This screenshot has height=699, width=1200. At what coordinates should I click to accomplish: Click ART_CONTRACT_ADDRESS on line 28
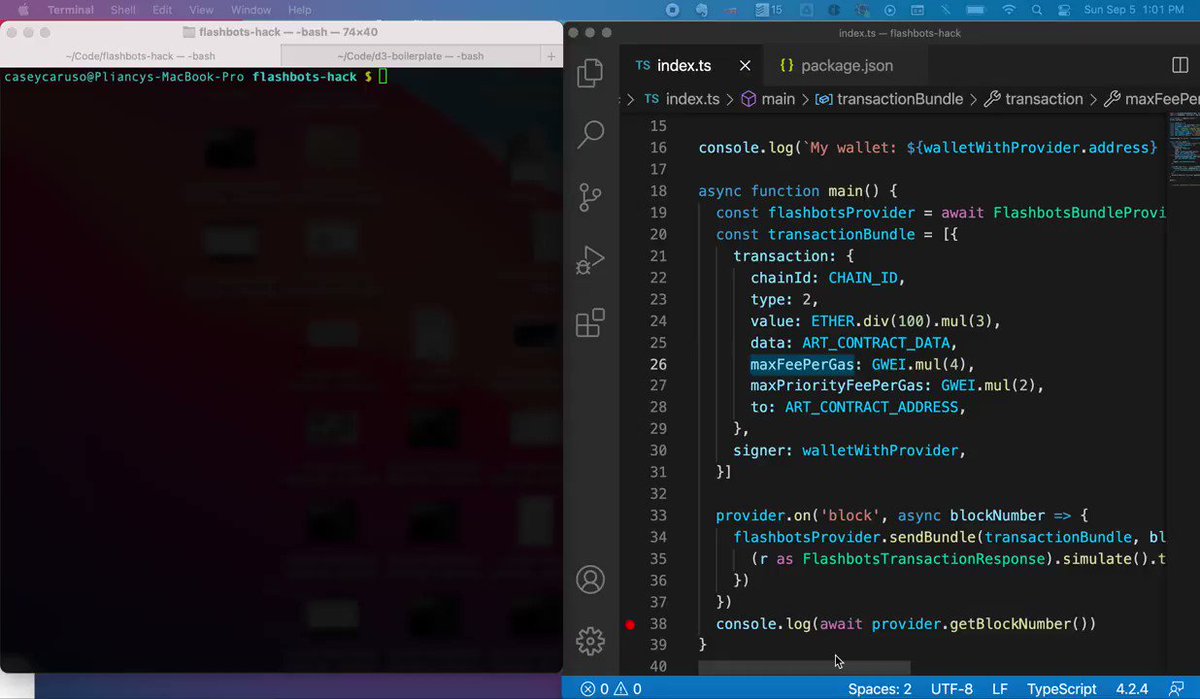pos(872,408)
